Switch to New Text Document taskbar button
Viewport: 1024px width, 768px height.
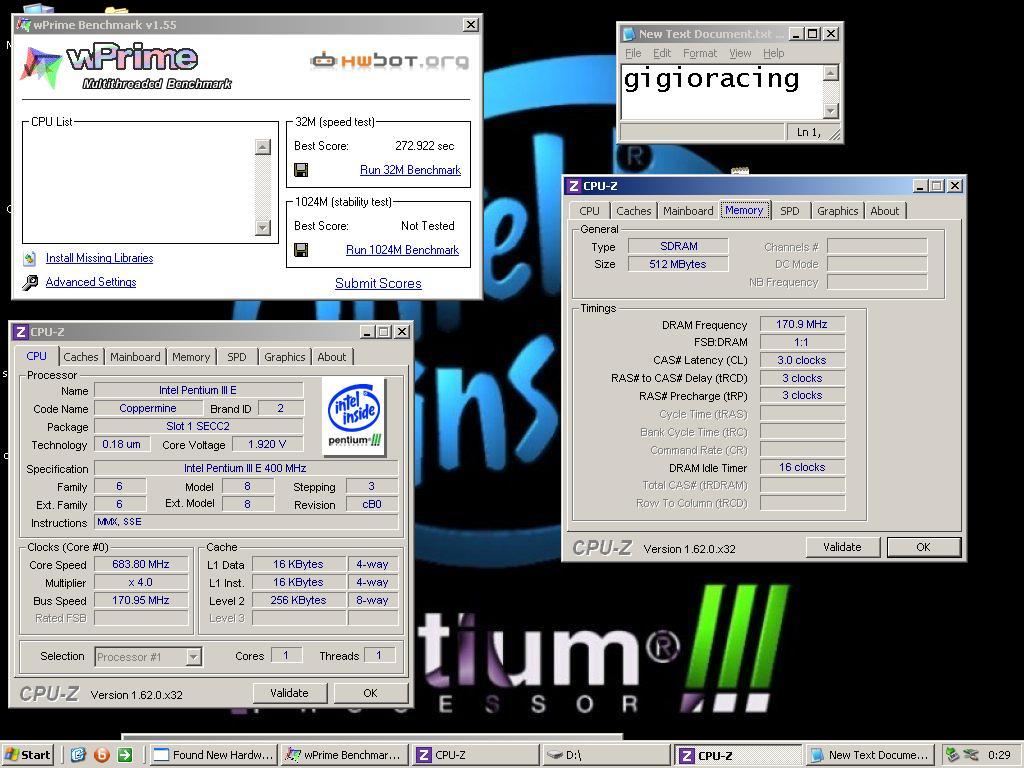coord(870,755)
